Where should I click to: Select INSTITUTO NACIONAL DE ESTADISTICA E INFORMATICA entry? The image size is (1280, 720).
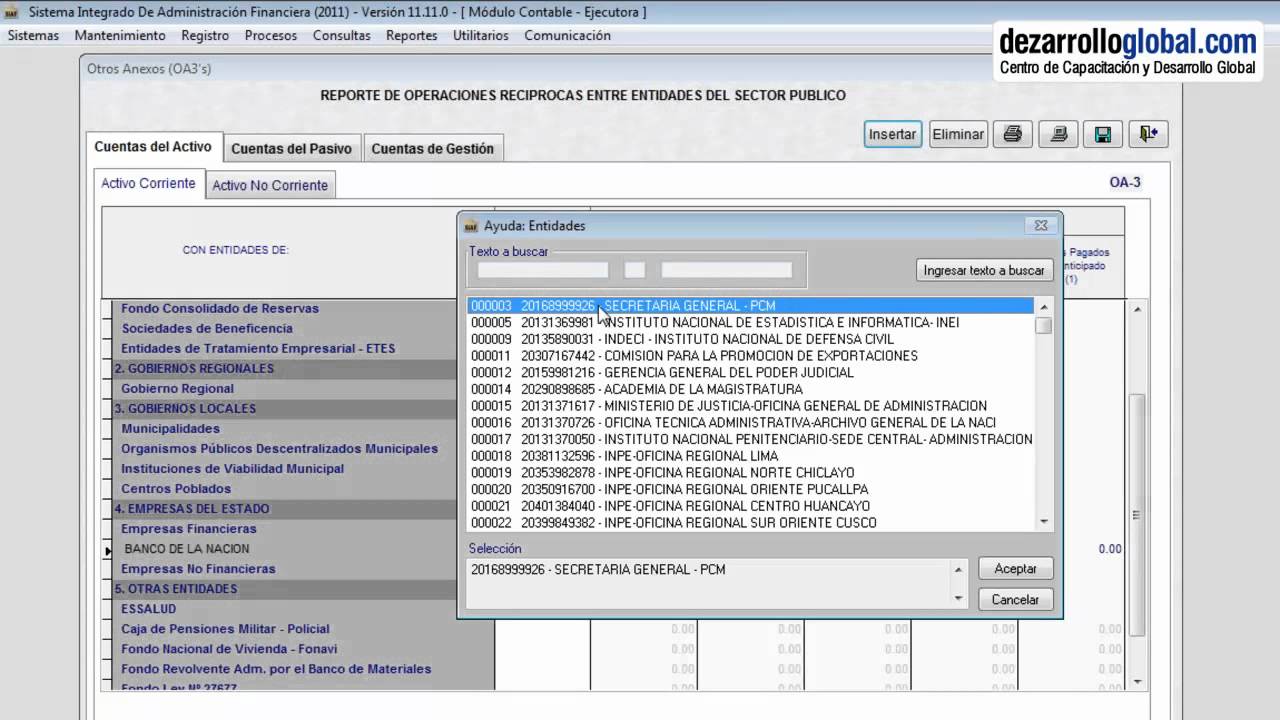pyautogui.click(x=750, y=322)
